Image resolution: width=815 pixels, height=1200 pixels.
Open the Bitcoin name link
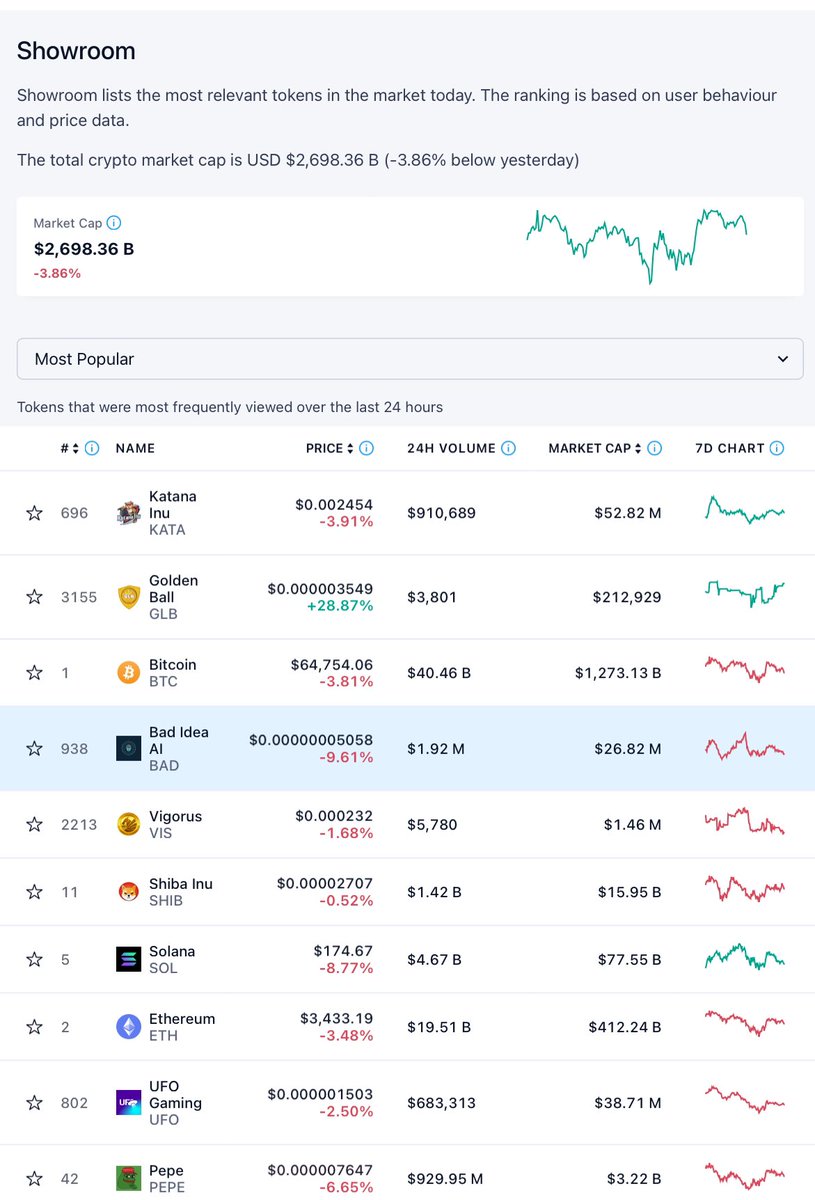(x=173, y=665)
